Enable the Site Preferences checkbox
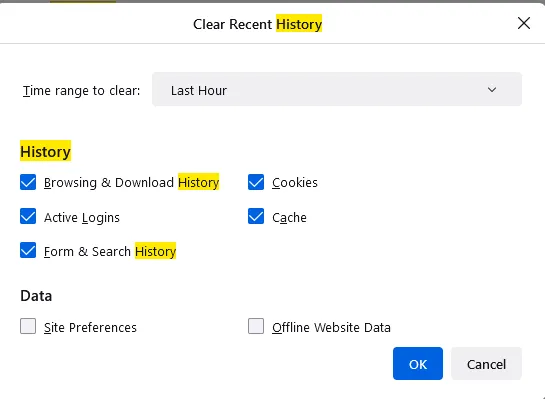This screenshot has width=545, height=399. [x=28, y=326]
